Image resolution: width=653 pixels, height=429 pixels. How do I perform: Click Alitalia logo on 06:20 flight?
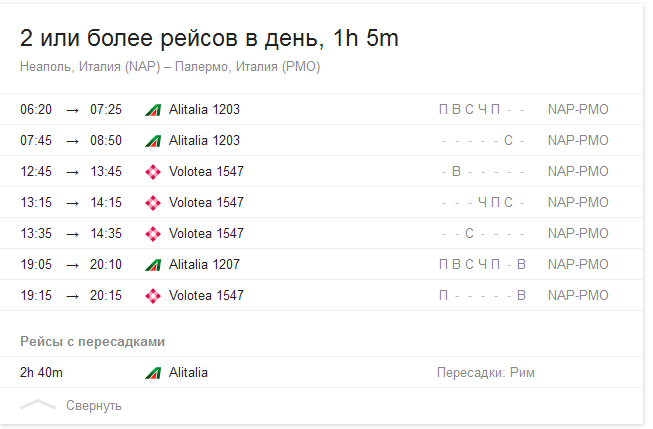153,110
